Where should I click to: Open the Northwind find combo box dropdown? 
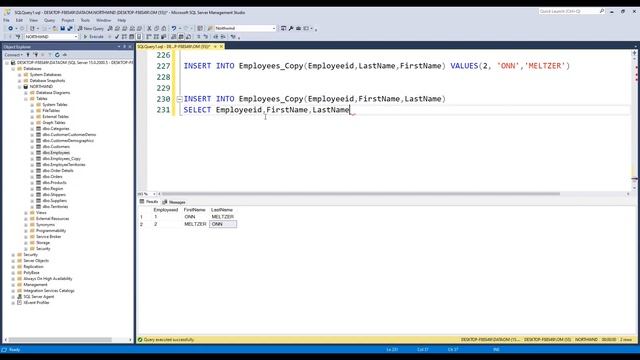[x=274, y=28]
